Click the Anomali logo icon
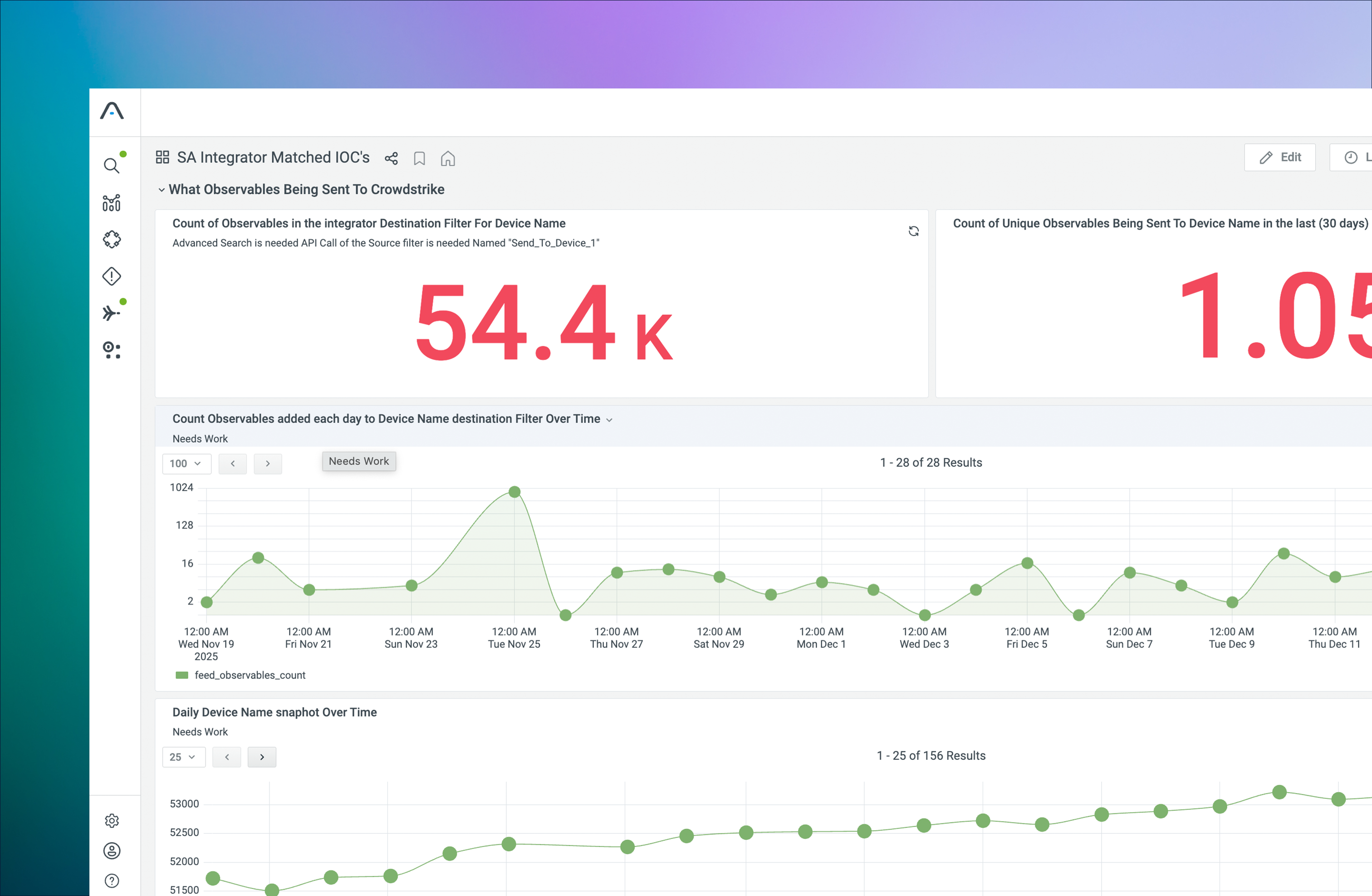Screen dimensions: 1372x896 (112, 111)
